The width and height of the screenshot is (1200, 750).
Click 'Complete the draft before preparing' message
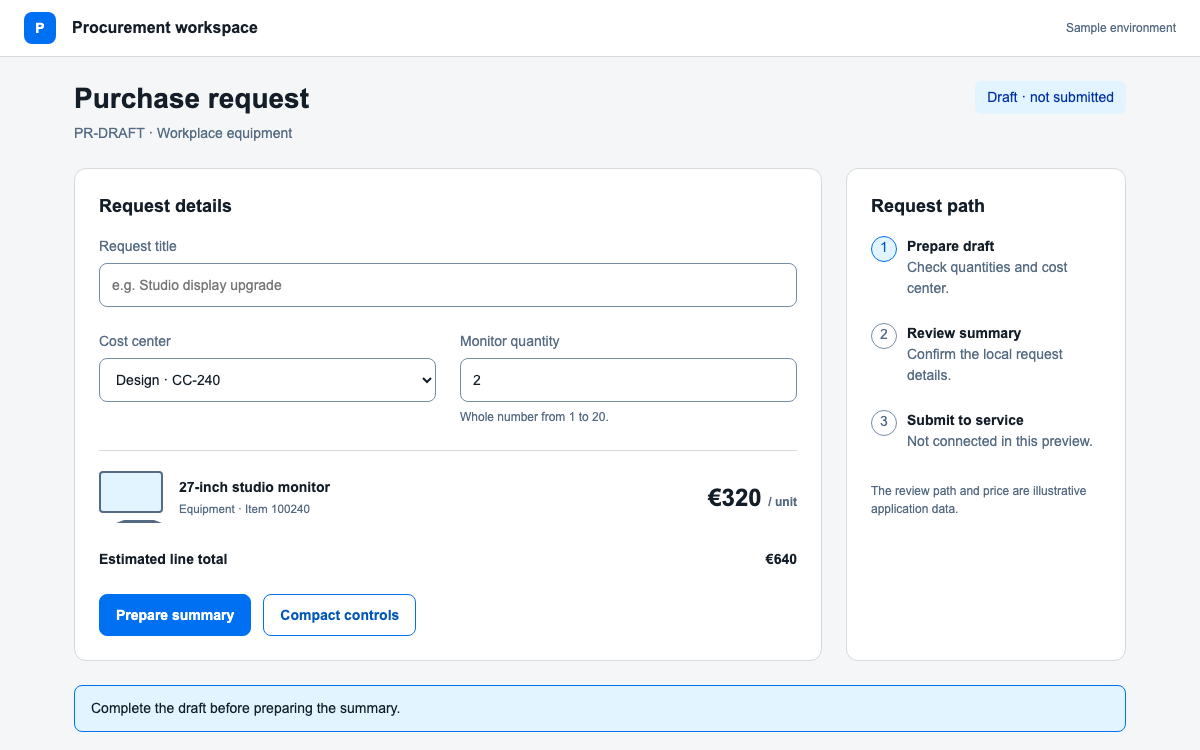245,708
